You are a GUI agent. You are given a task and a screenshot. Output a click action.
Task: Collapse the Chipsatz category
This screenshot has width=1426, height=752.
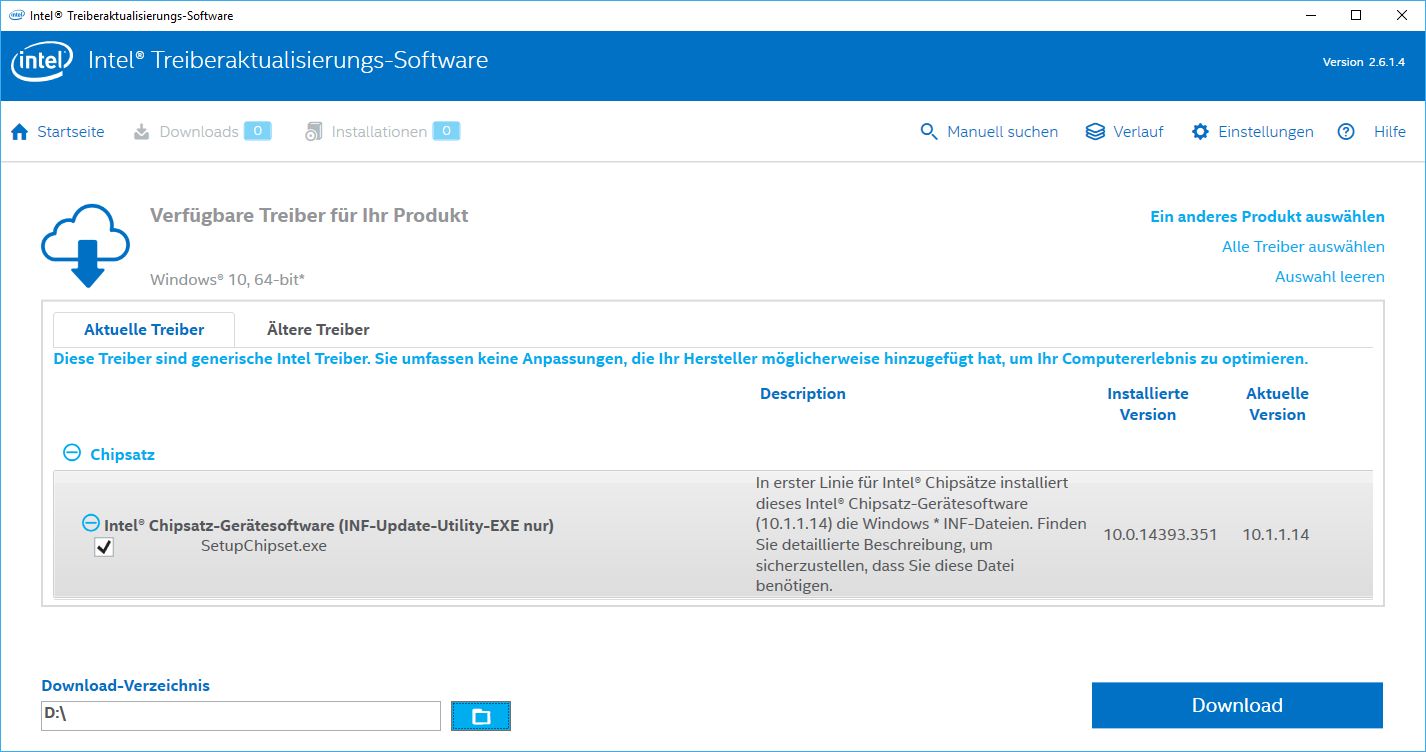click(72, 453)
